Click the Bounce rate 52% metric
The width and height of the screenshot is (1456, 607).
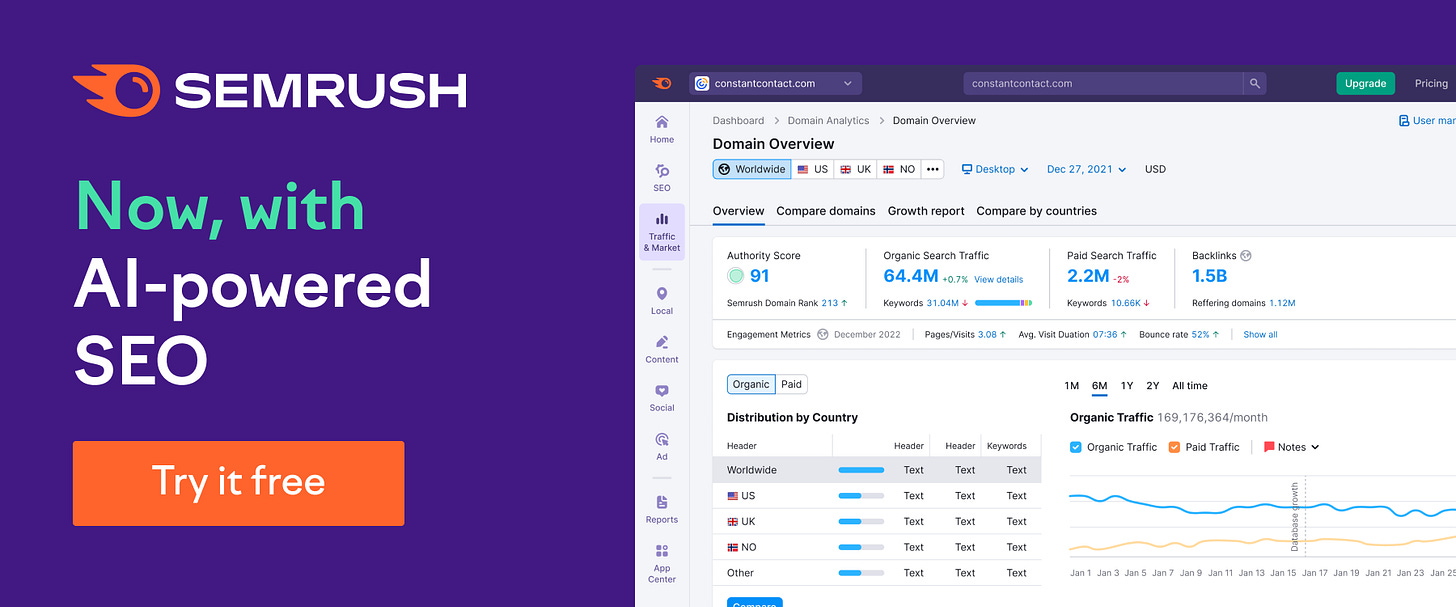(1179, 334)
